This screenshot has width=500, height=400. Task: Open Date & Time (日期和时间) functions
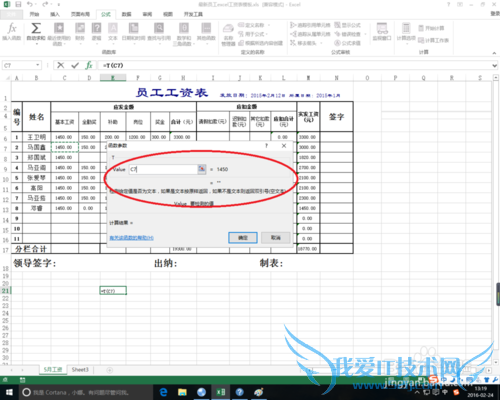click(133, 32)
